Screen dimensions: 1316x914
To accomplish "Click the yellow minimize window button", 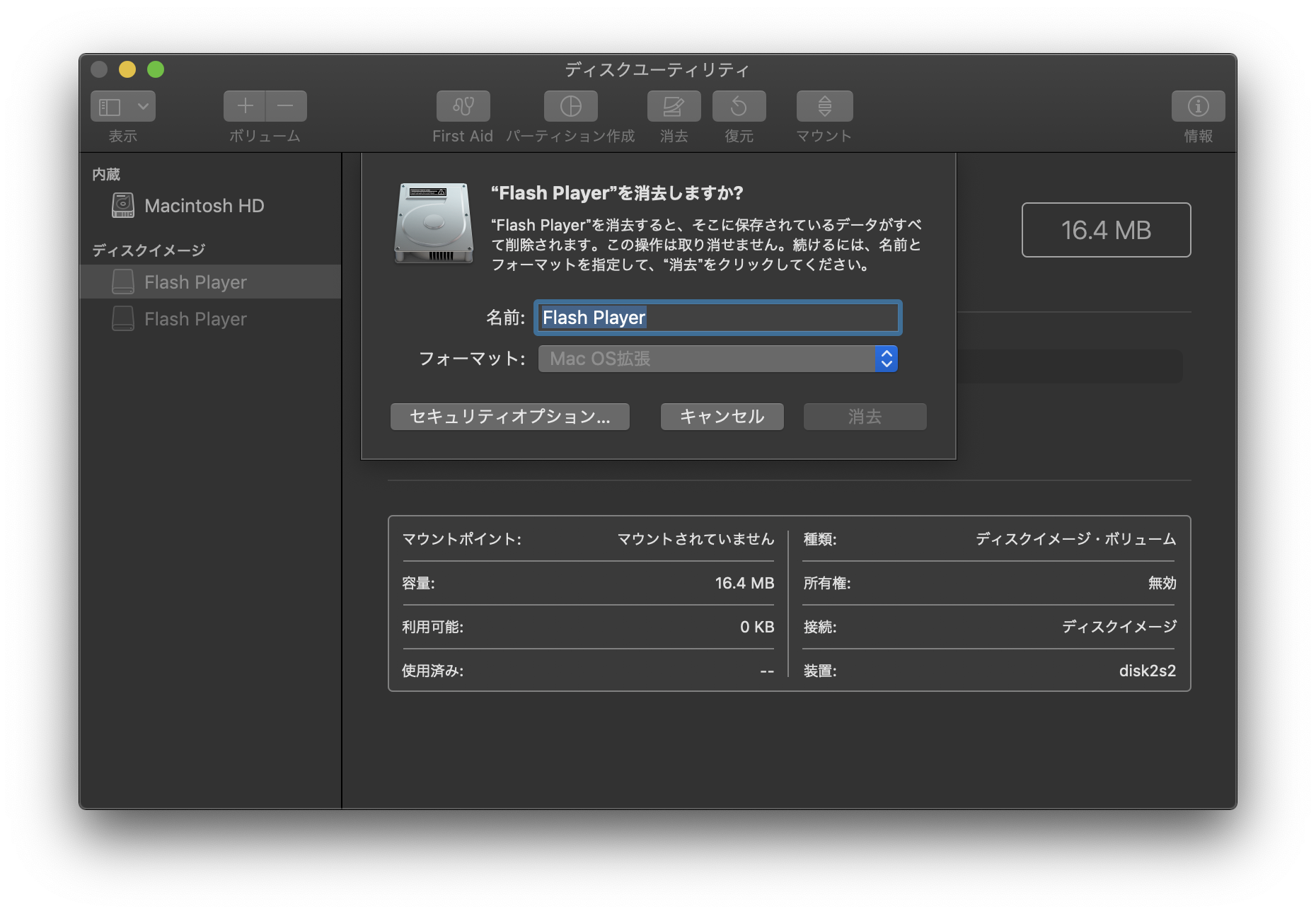I will pyautogui.click(x=127, y=69).
